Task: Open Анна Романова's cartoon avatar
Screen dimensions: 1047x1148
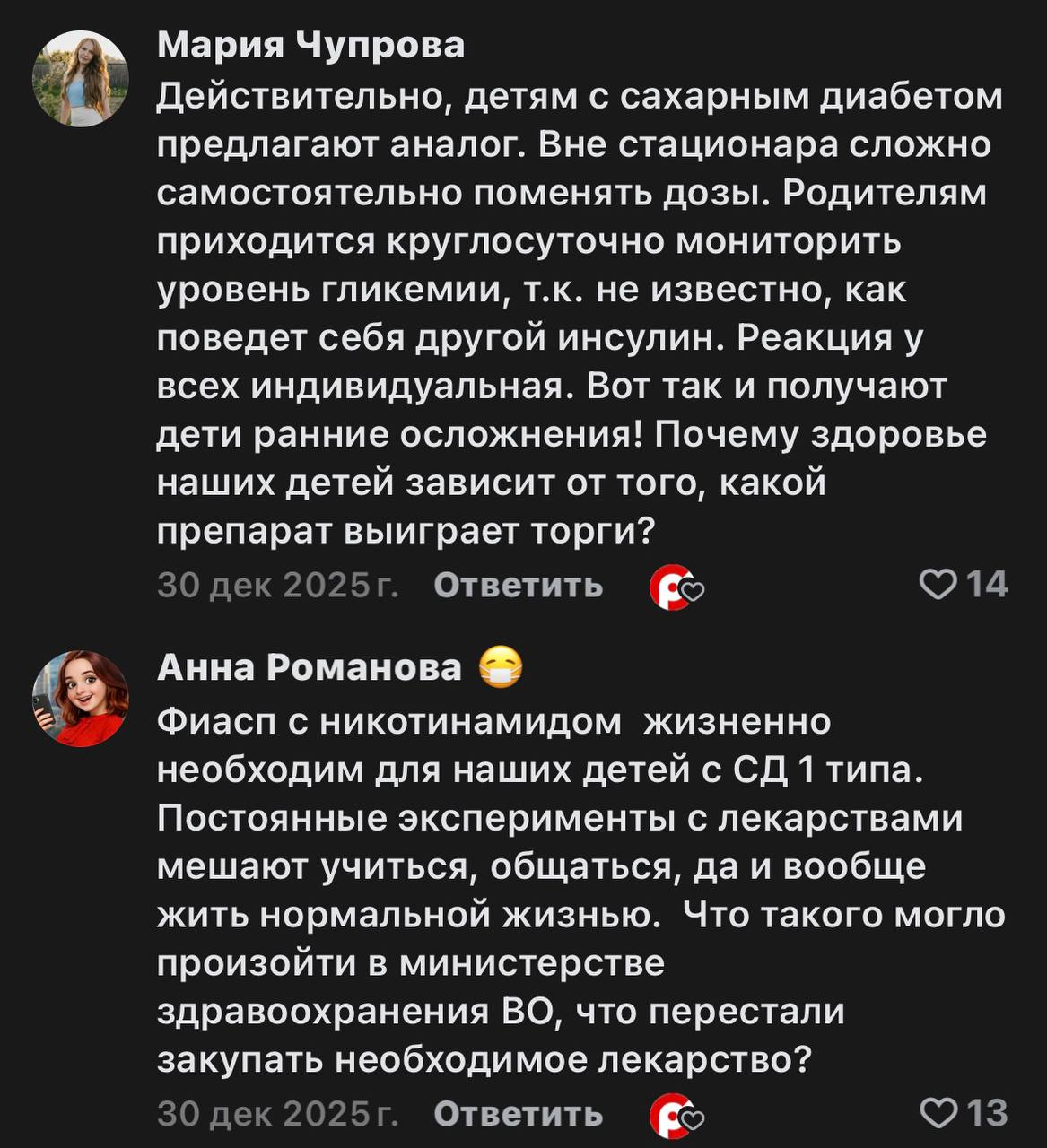Action: tap(81, 698)
